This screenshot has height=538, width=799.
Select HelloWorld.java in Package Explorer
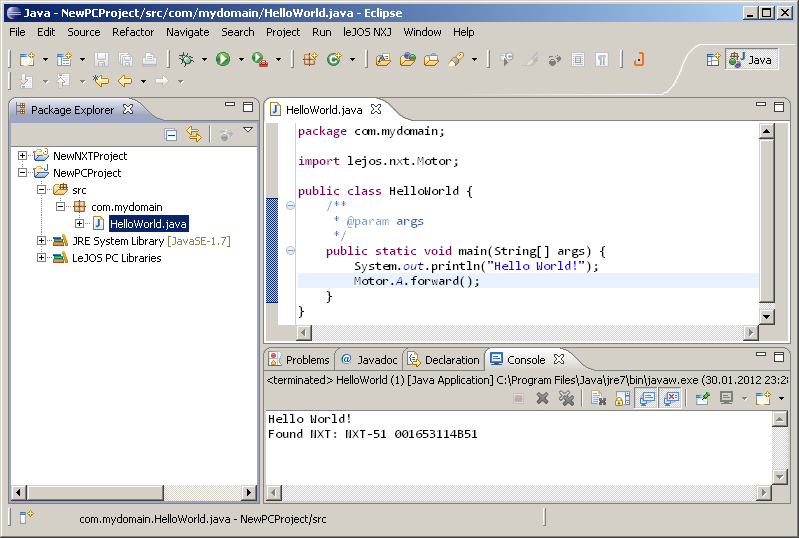tap(148, 224)
